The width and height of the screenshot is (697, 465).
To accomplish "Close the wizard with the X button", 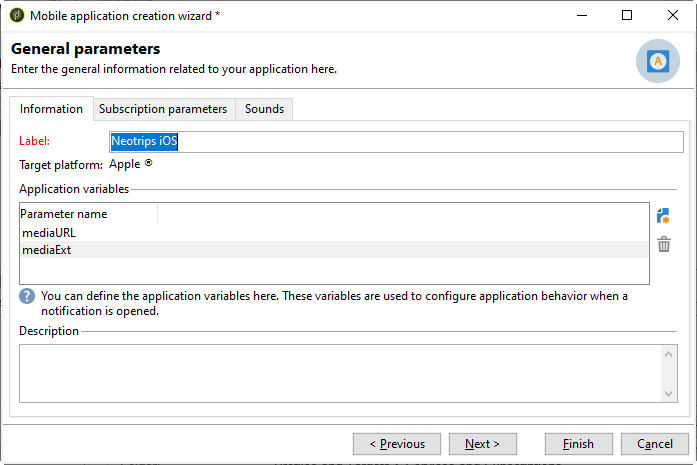I will (673, 15).
